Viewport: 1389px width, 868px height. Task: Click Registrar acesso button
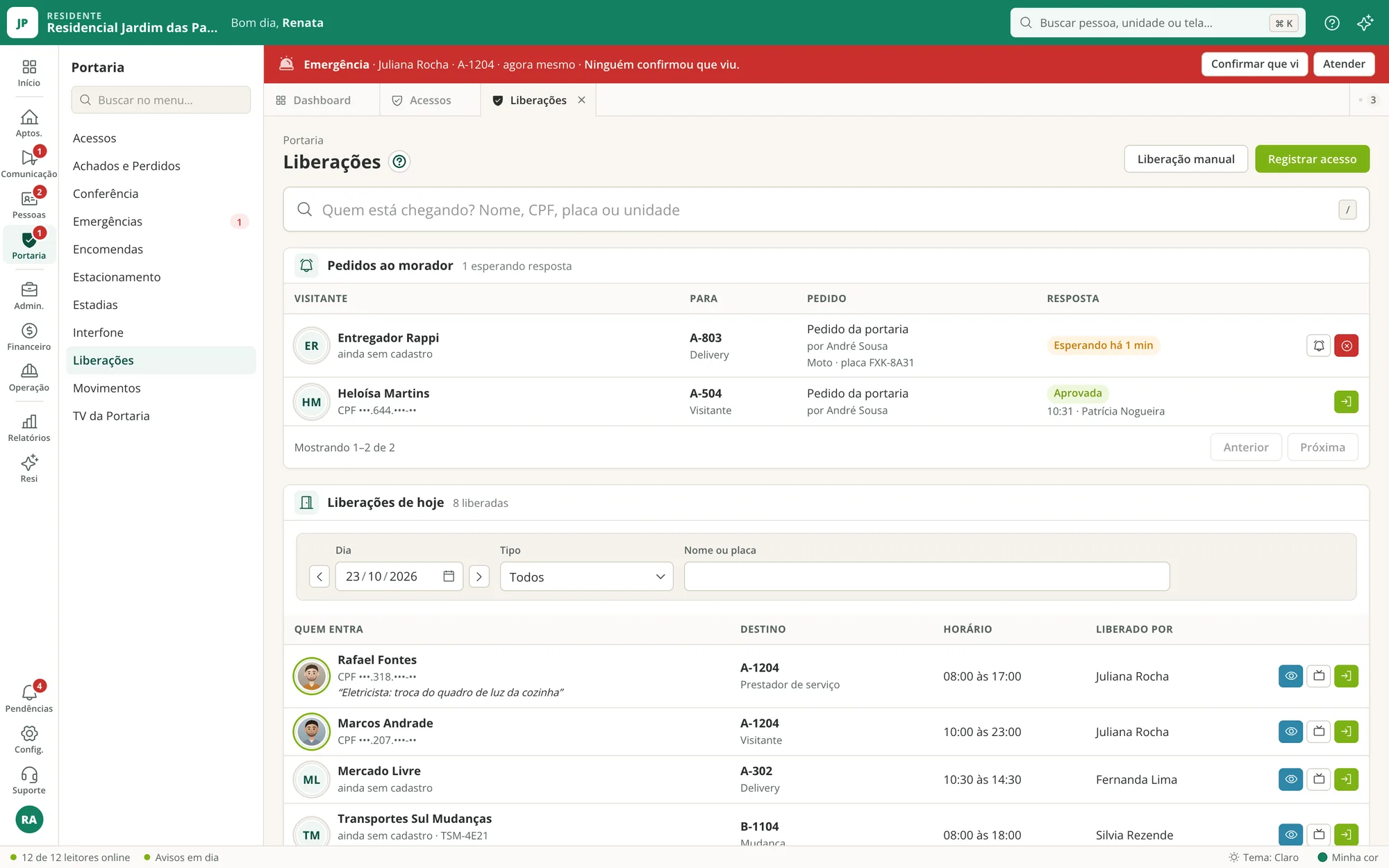(1312, 159)
